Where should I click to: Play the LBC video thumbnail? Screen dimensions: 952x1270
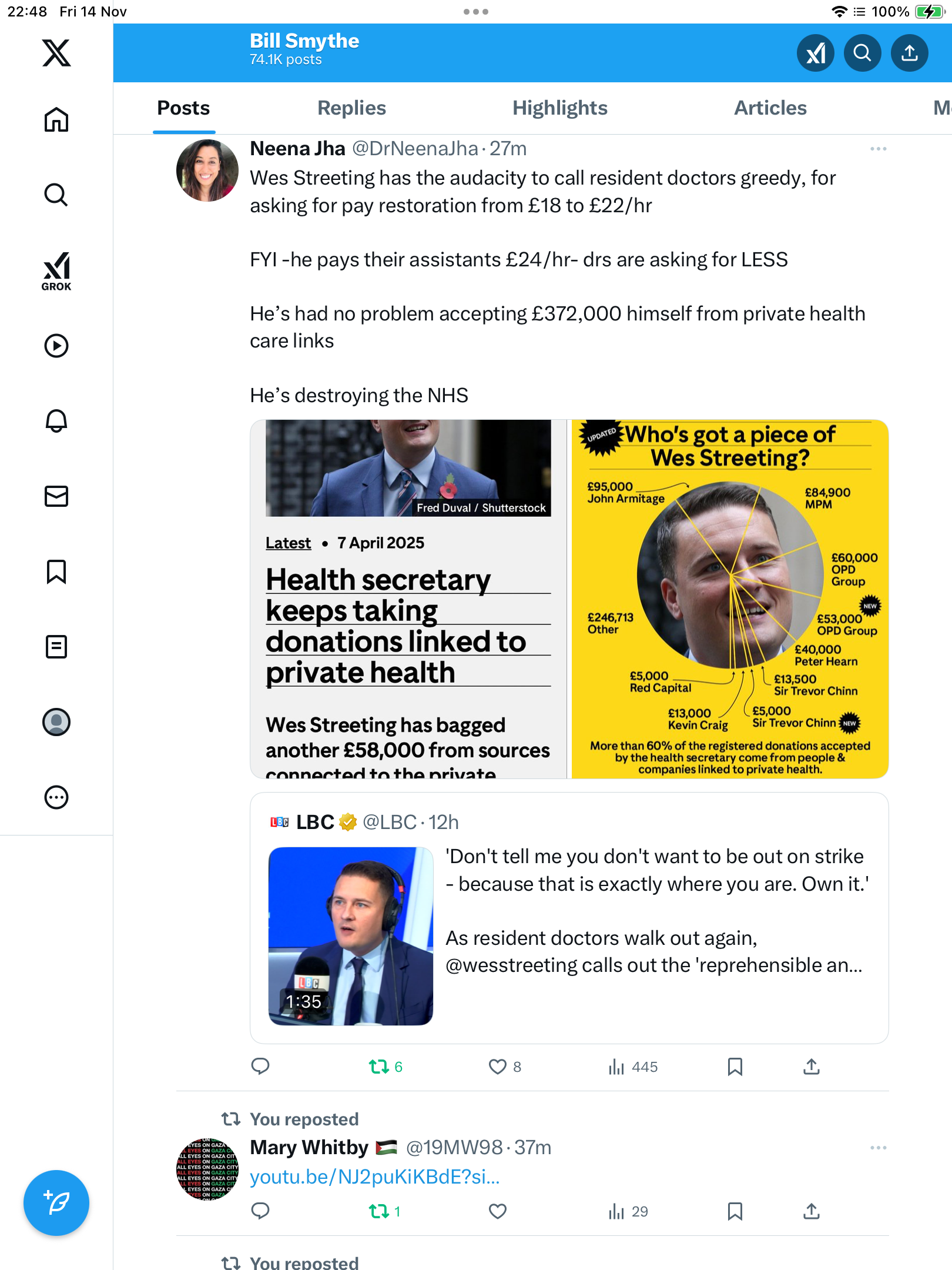[x=350, y=936]
